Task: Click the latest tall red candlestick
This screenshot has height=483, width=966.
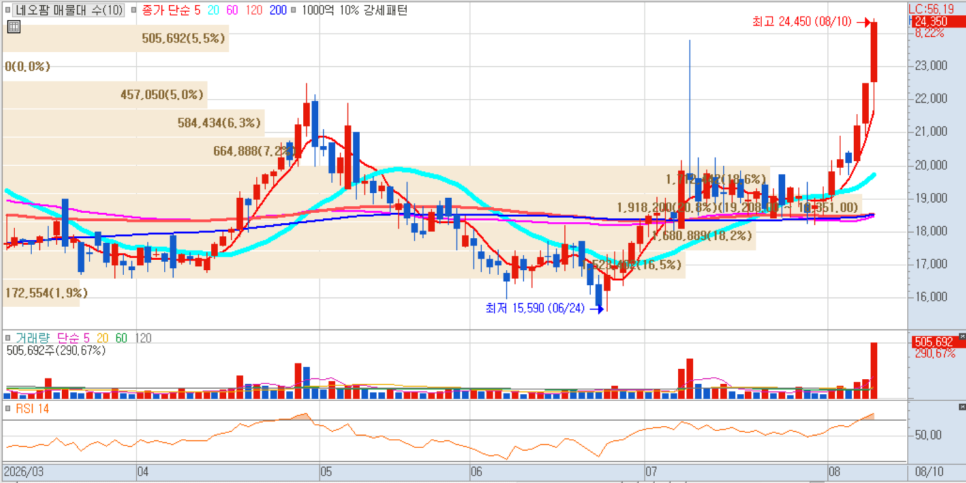Action: 874,52
